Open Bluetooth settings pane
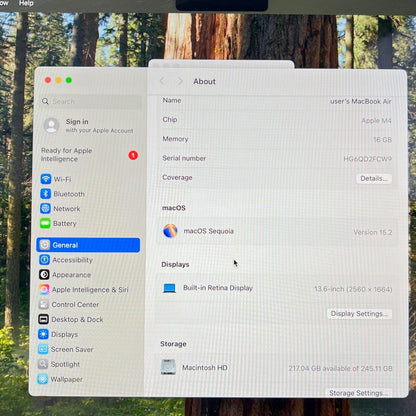Image resolution: width=416 pixels, height=416 pixels. (88, 194)
